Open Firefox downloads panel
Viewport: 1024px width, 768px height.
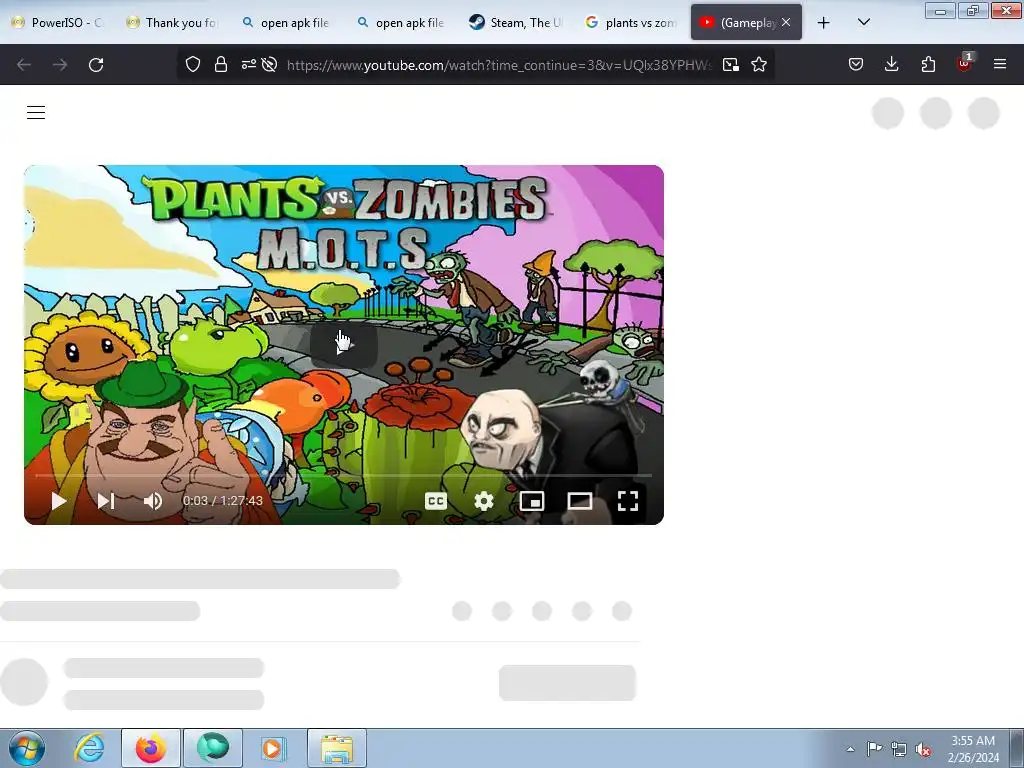(891, 64)
